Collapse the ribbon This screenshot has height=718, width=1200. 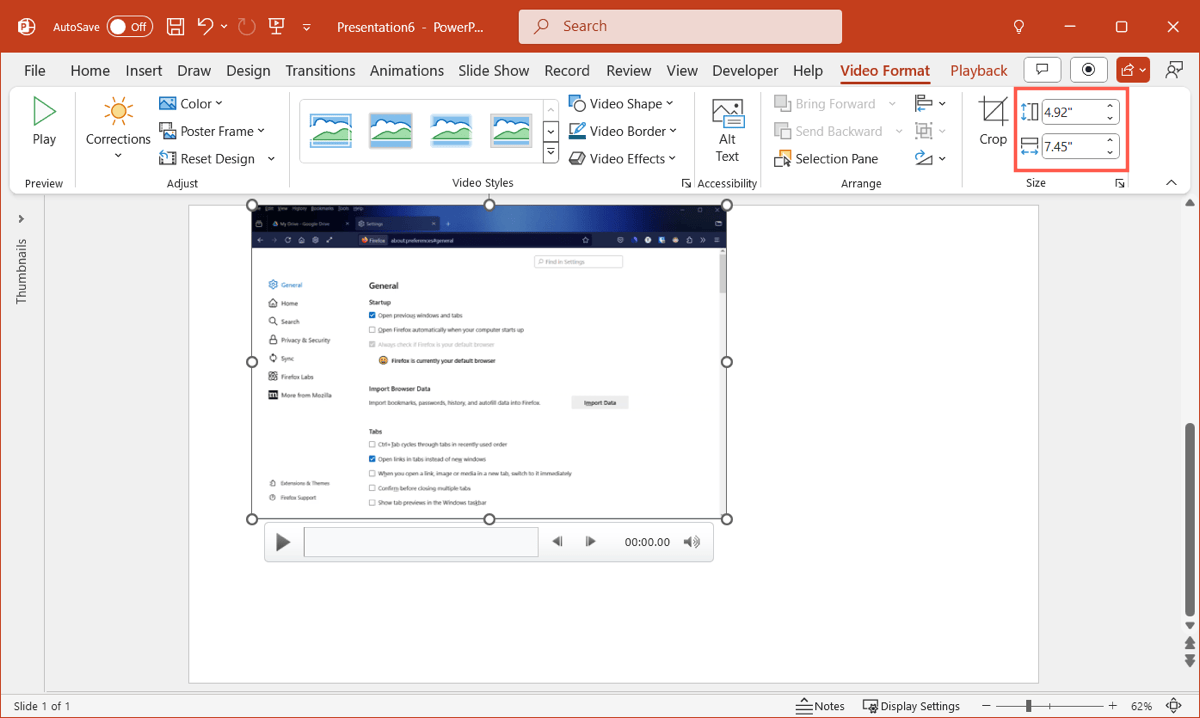1170,183
